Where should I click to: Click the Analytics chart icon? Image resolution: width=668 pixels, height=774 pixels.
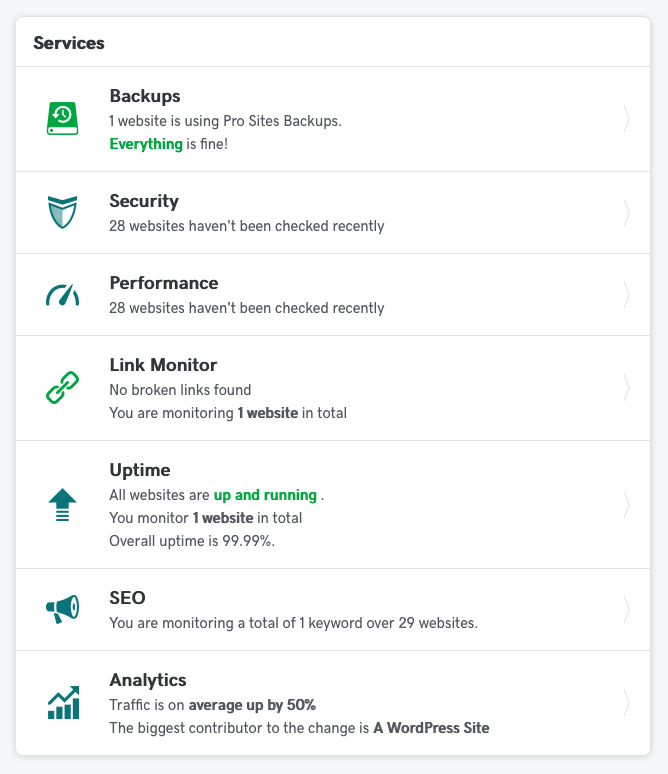[x=63, y=702]
